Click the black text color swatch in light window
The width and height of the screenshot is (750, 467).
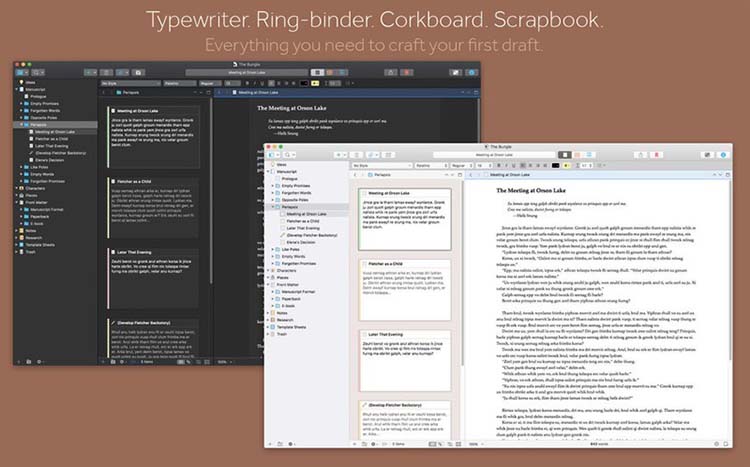point(555,166)
